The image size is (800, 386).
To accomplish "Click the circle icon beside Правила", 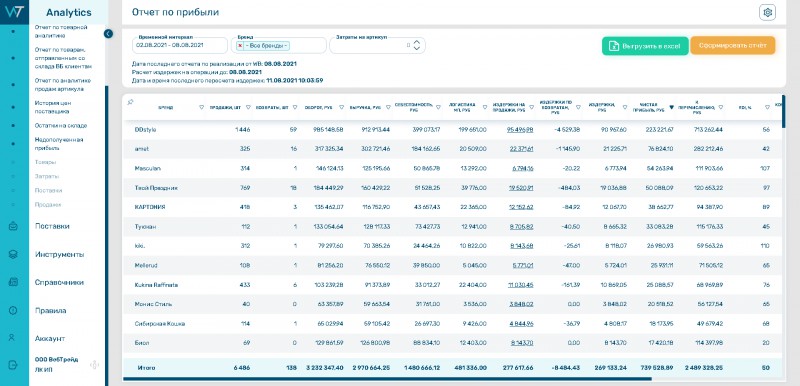I will 13,310.
